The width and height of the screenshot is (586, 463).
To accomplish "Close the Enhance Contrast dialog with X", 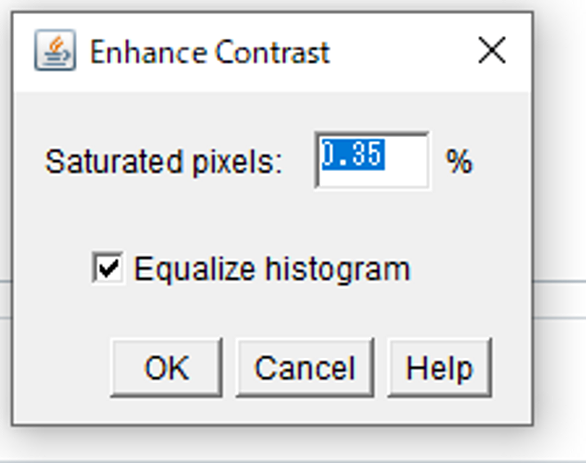I will point(492,50).
